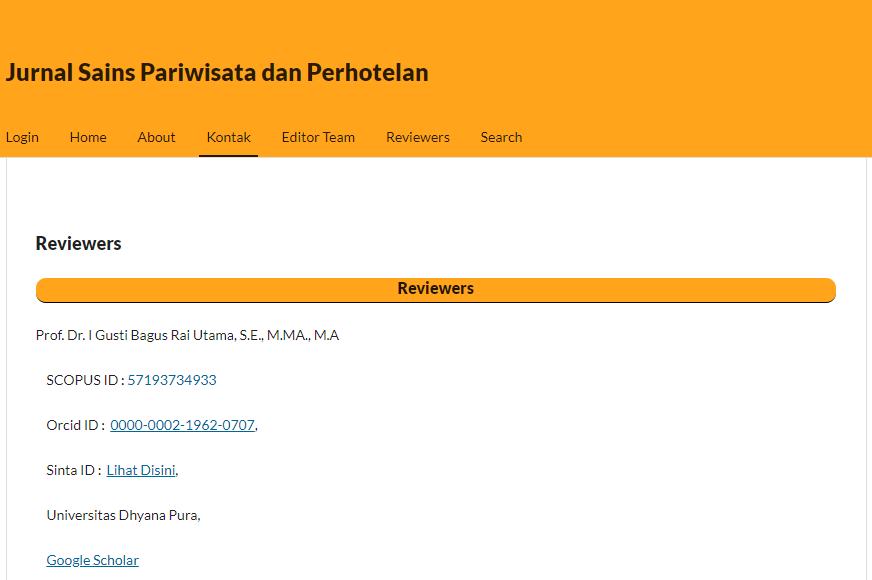The image size is (872, 580).
Task: Navigate to Reviewers in the navigation bar
Action: [x=418, y=137]
